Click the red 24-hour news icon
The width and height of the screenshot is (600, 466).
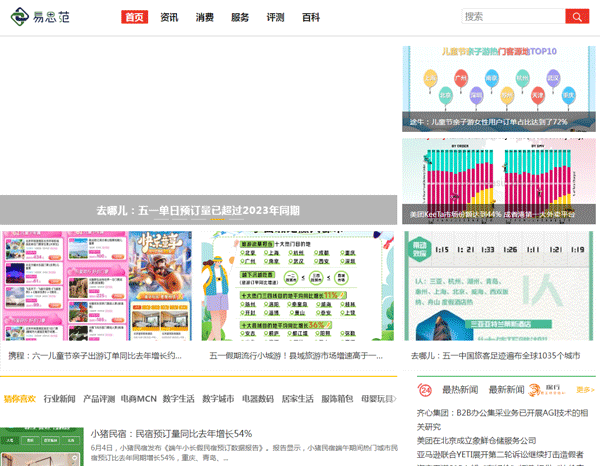(425, 390)
